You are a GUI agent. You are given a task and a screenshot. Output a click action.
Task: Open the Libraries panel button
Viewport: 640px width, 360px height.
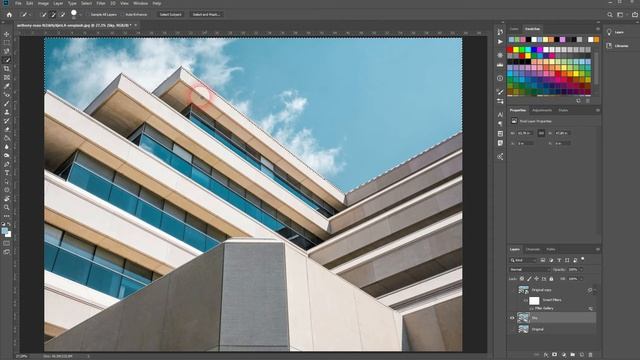(x=617, y=46)
